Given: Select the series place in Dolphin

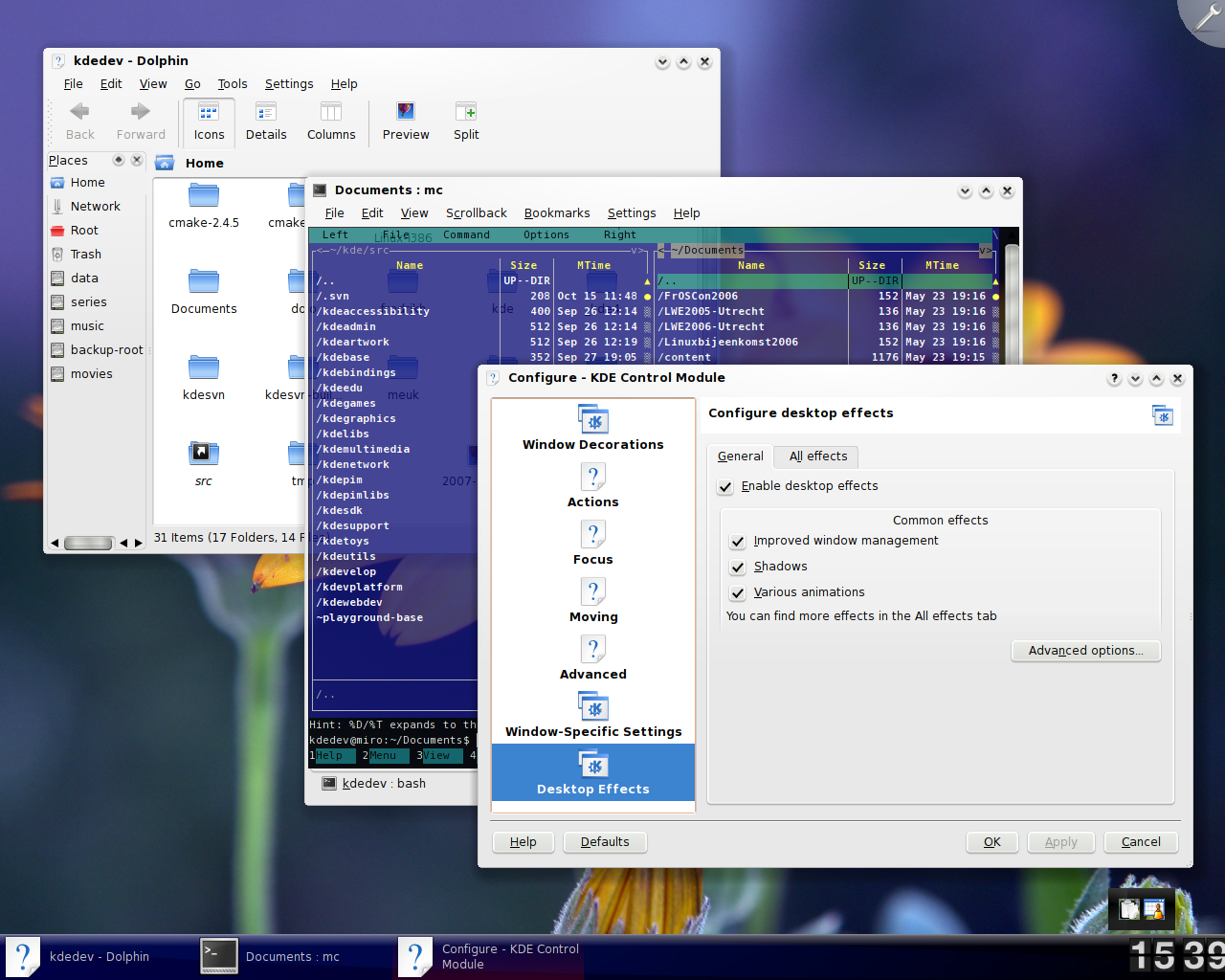Looking at the screenshot, I should pyautogui.click(x=88, y=302).
